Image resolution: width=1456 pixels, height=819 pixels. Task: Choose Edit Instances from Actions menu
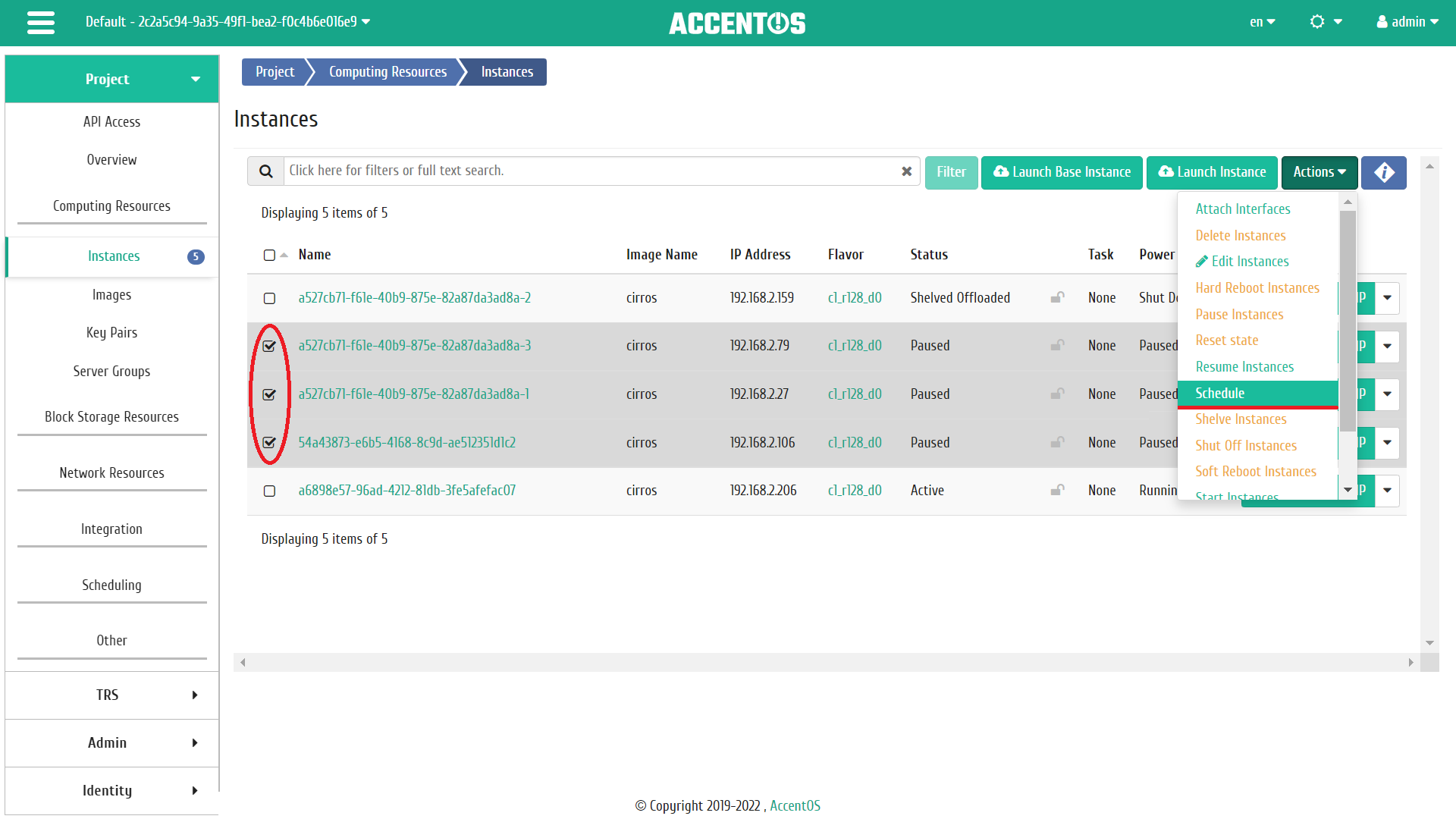[1242, 262]
